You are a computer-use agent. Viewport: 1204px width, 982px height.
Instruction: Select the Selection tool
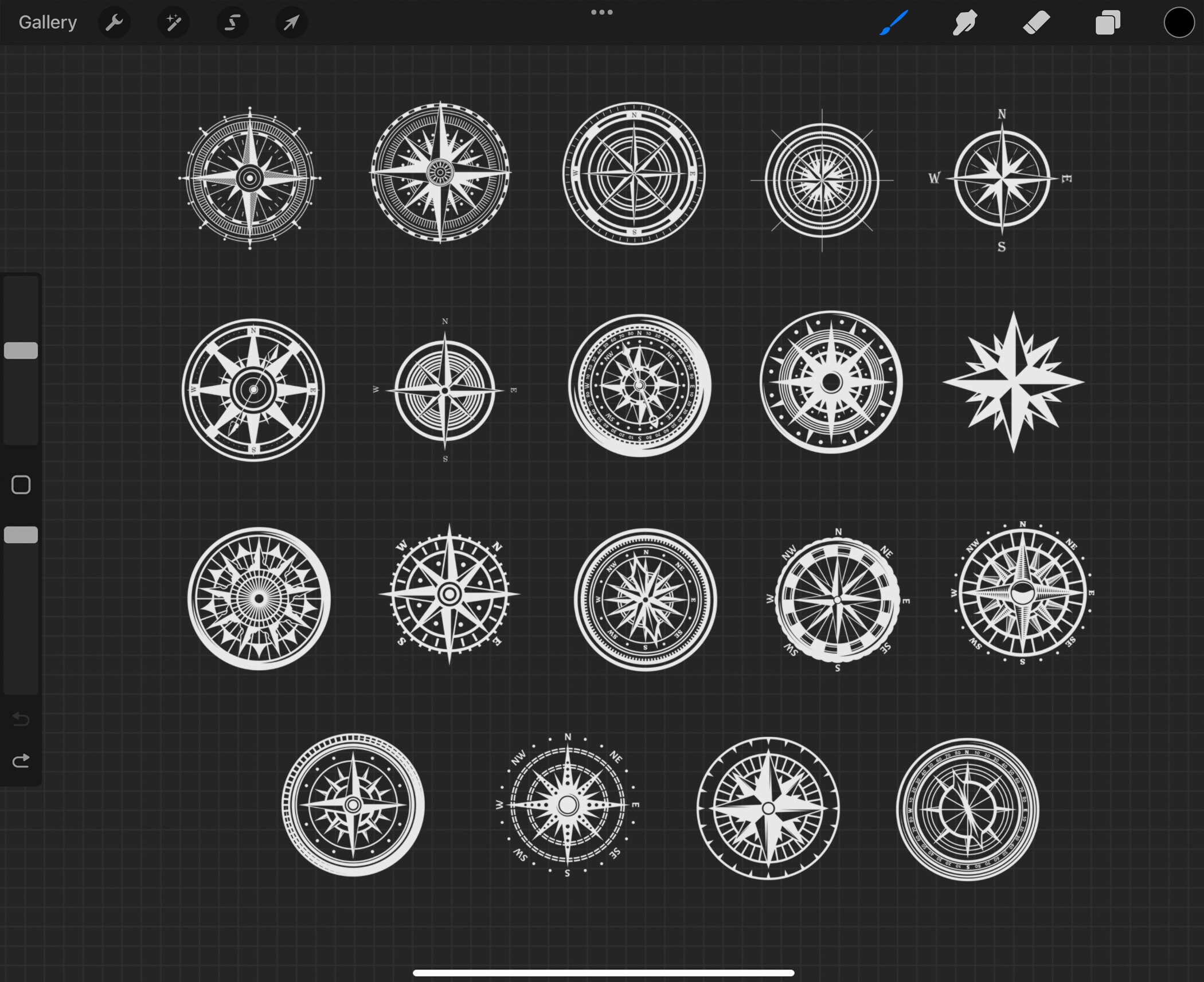(232, 22)
